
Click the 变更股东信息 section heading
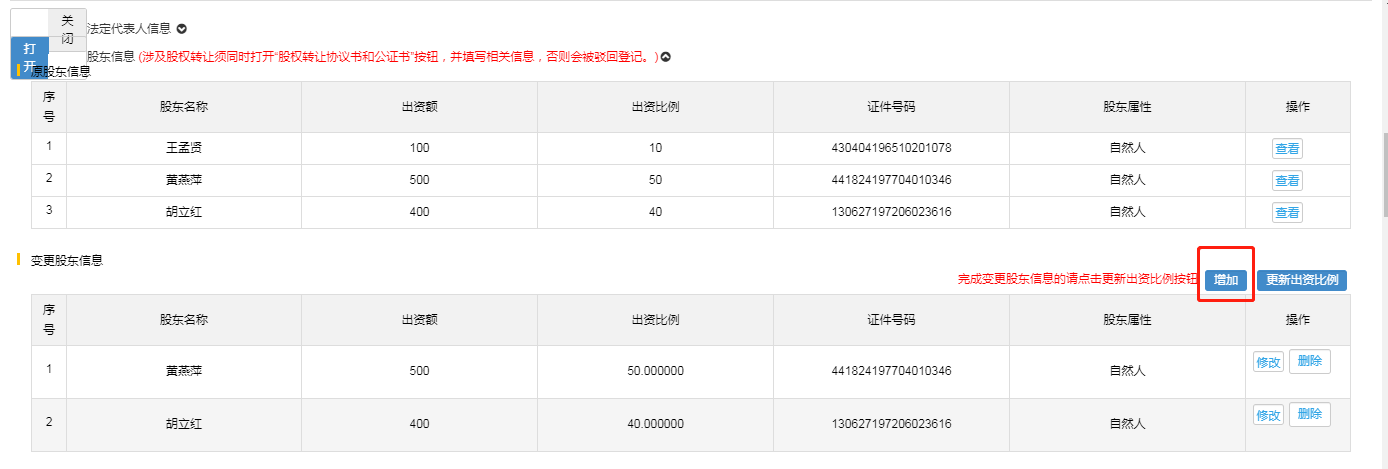(67, 260)
